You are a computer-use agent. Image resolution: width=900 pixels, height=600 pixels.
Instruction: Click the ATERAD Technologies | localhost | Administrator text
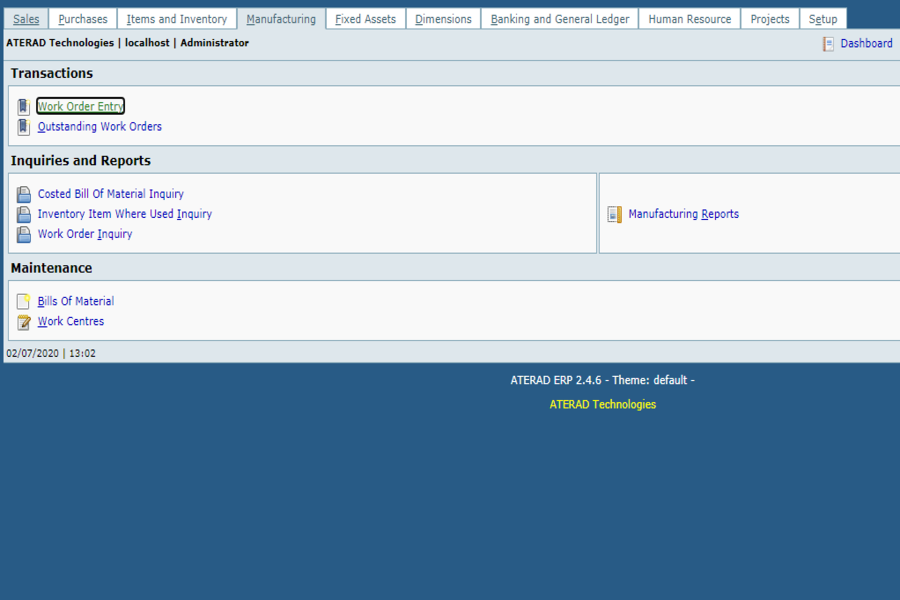(127, 43)
